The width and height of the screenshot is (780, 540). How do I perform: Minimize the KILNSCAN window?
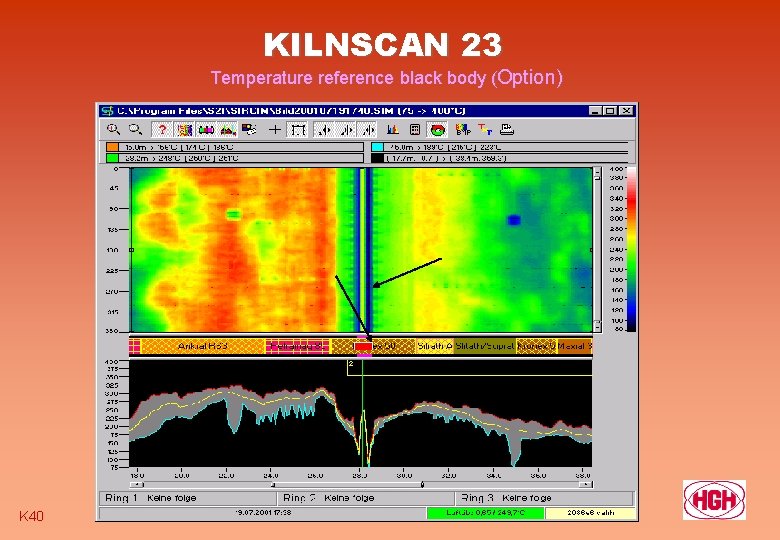(x=594, y=111)
